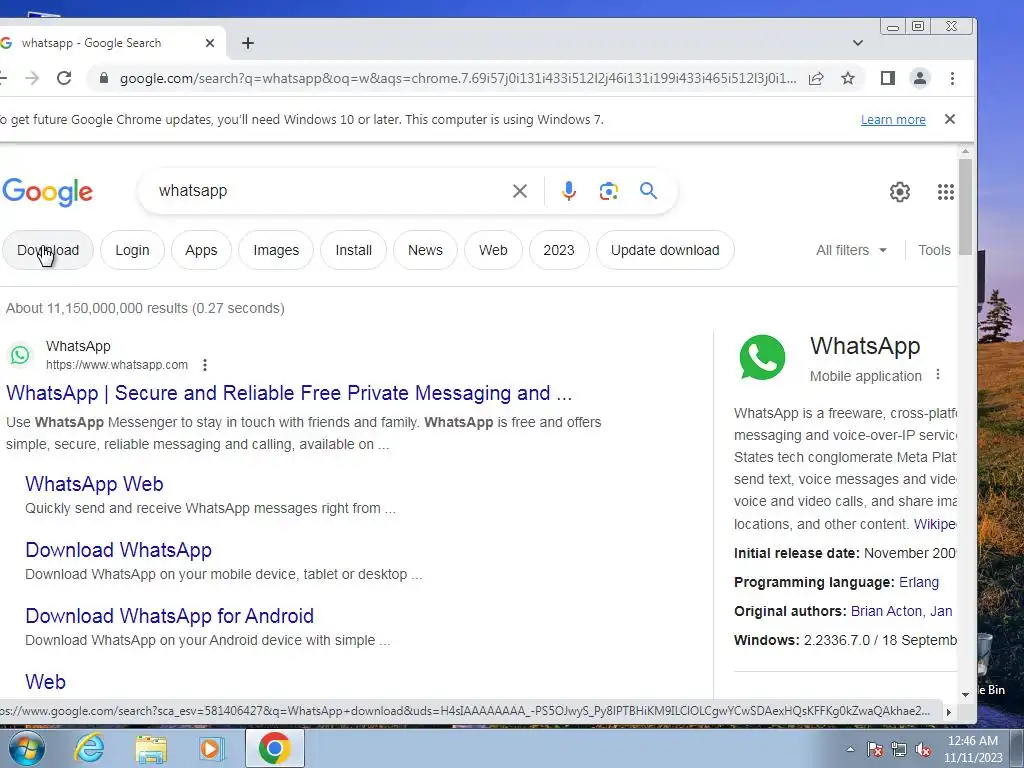The height and width of the screenshot is (768, 1024).
Task: Select the Web filter chip
Action: 493,250
